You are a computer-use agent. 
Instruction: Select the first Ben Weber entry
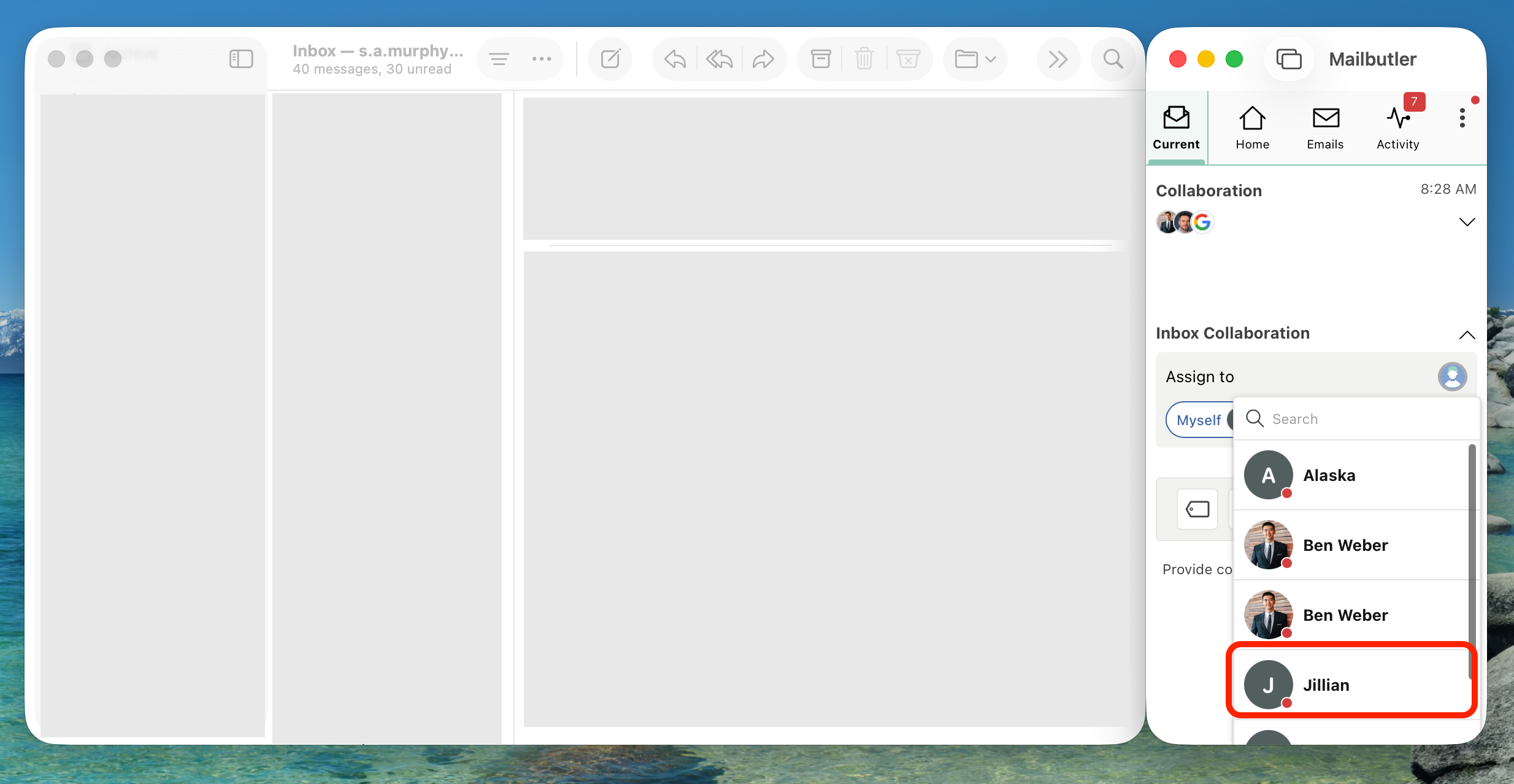click(1352, 545)
